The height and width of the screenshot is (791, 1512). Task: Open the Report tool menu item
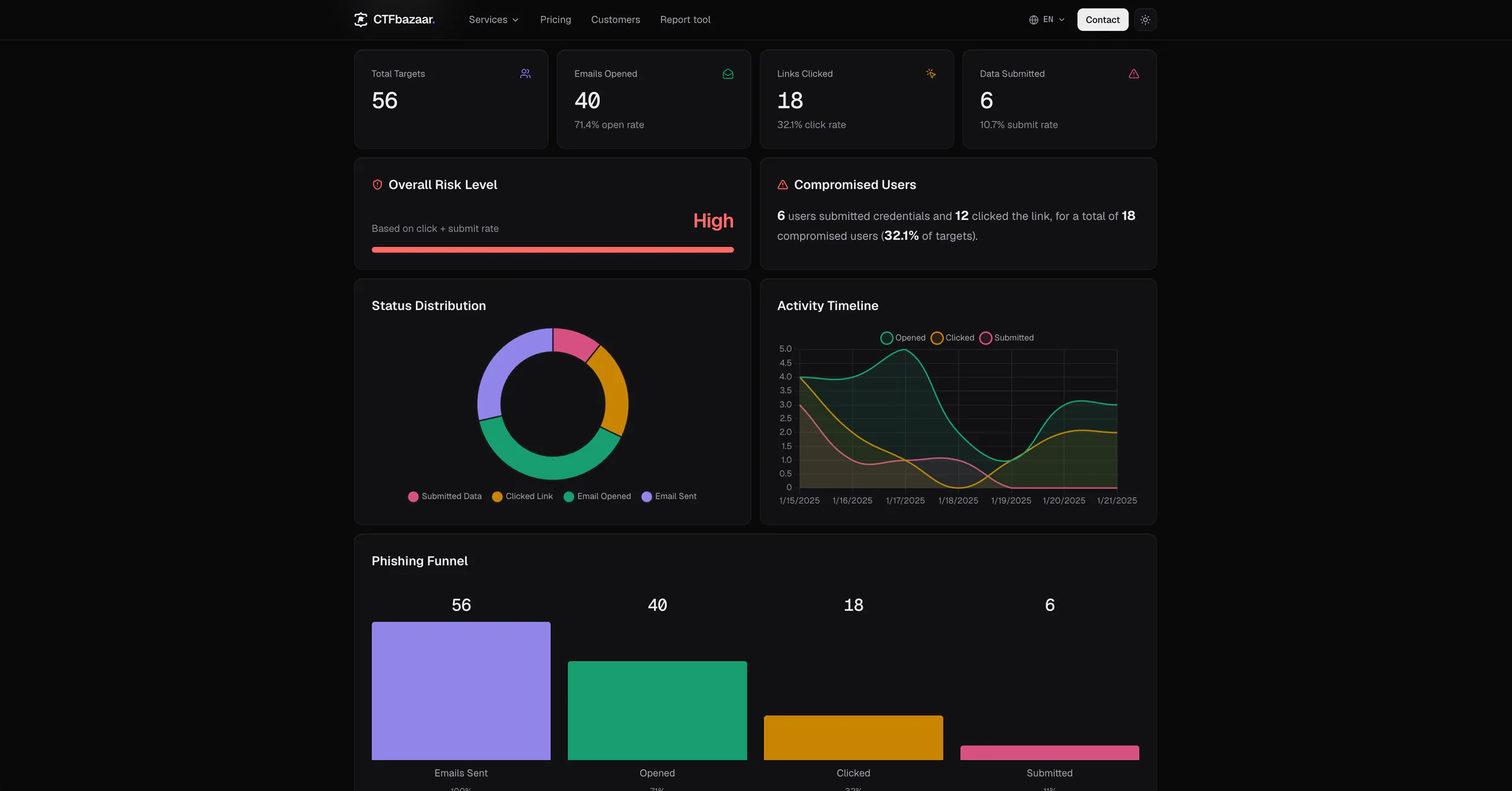coord(685,20)
